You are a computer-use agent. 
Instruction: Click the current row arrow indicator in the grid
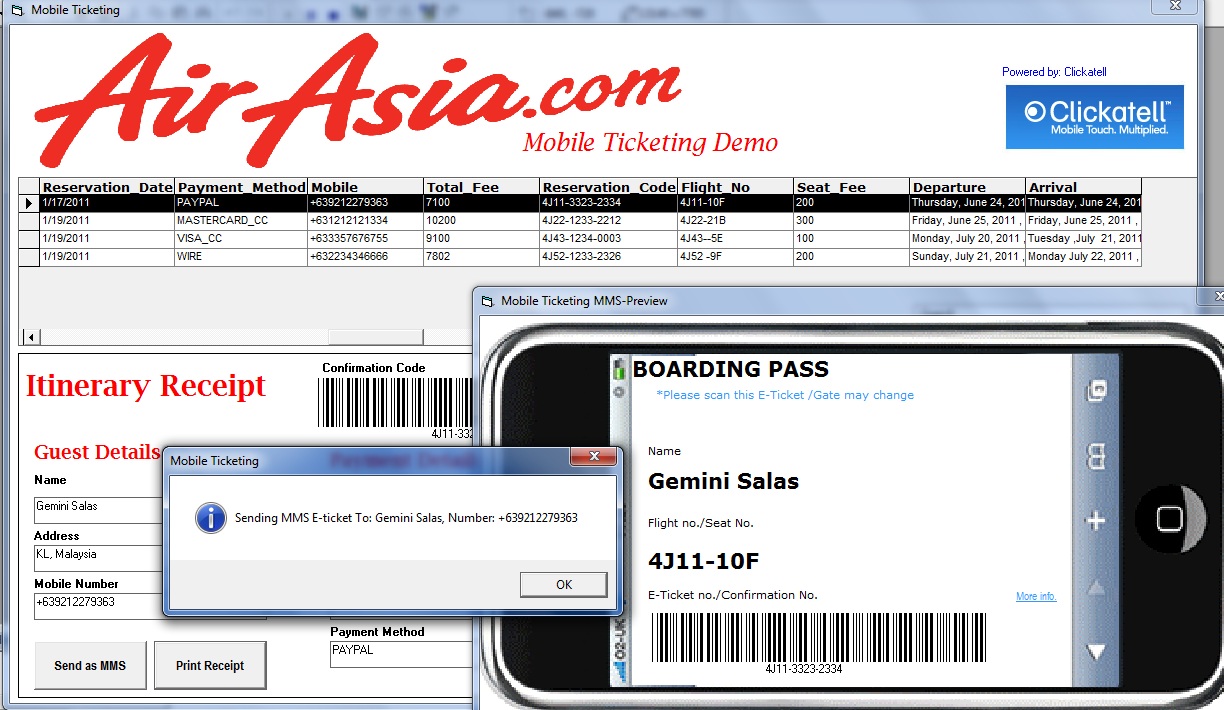tap(29, 203)
